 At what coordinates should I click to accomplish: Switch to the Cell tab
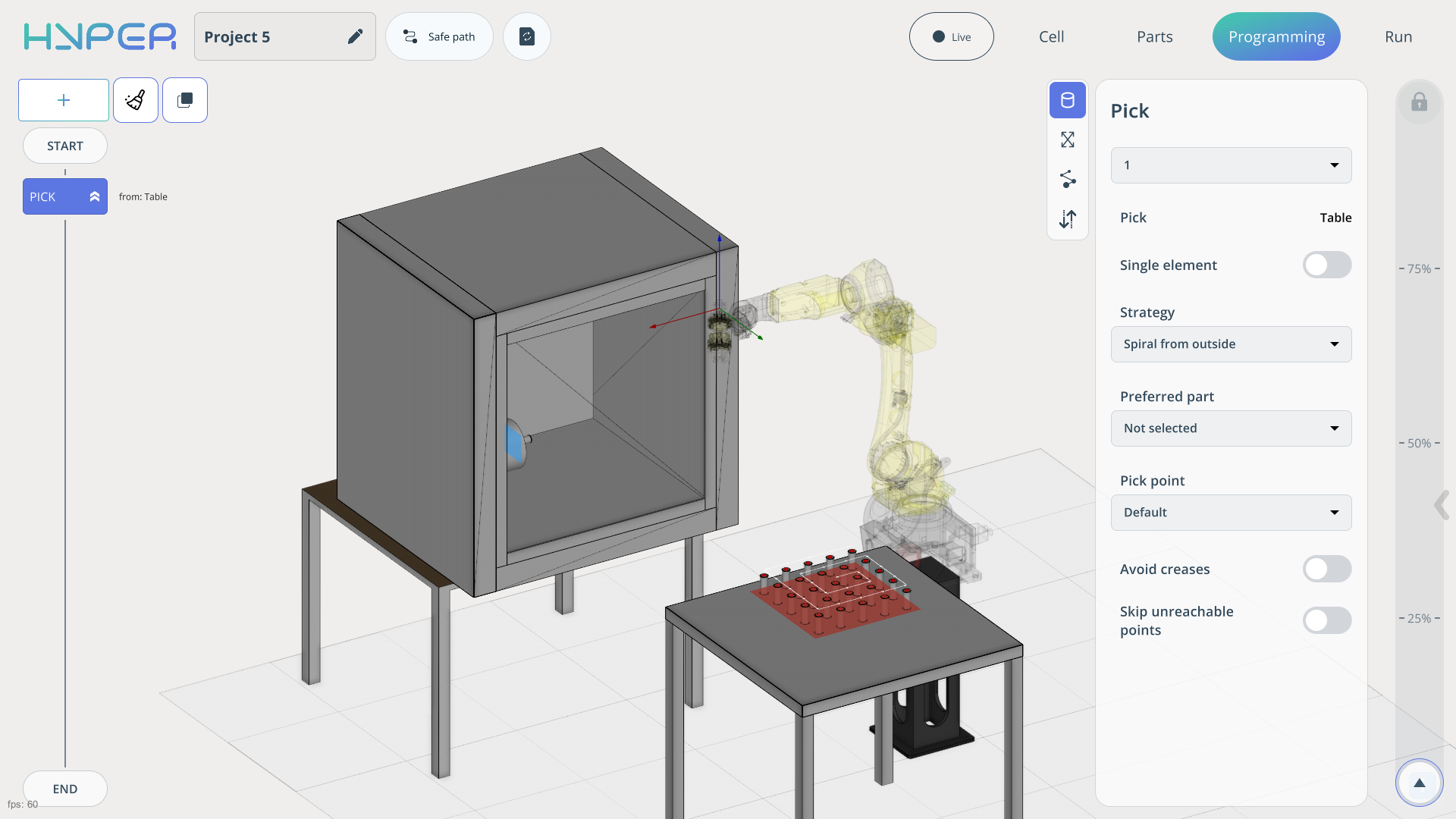[x=1051, y=36]
